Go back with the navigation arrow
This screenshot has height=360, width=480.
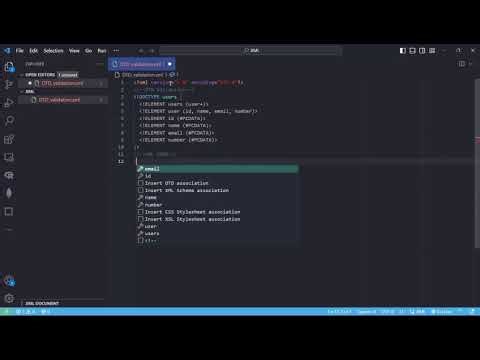(141, 51)
